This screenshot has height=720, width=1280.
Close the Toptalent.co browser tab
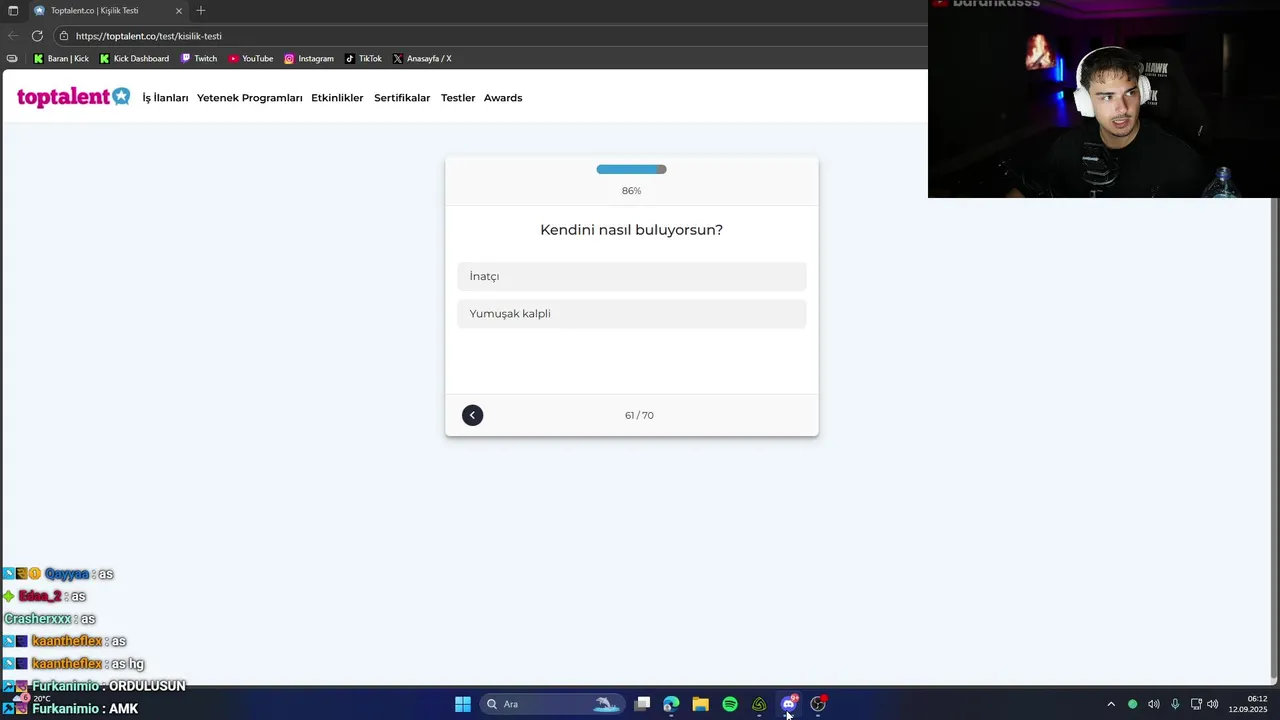[179, 11]
